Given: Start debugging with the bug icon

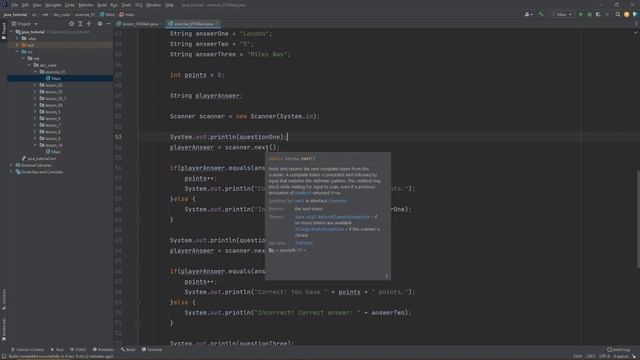Looking at the screenshot, I should [x=589, y=14].
